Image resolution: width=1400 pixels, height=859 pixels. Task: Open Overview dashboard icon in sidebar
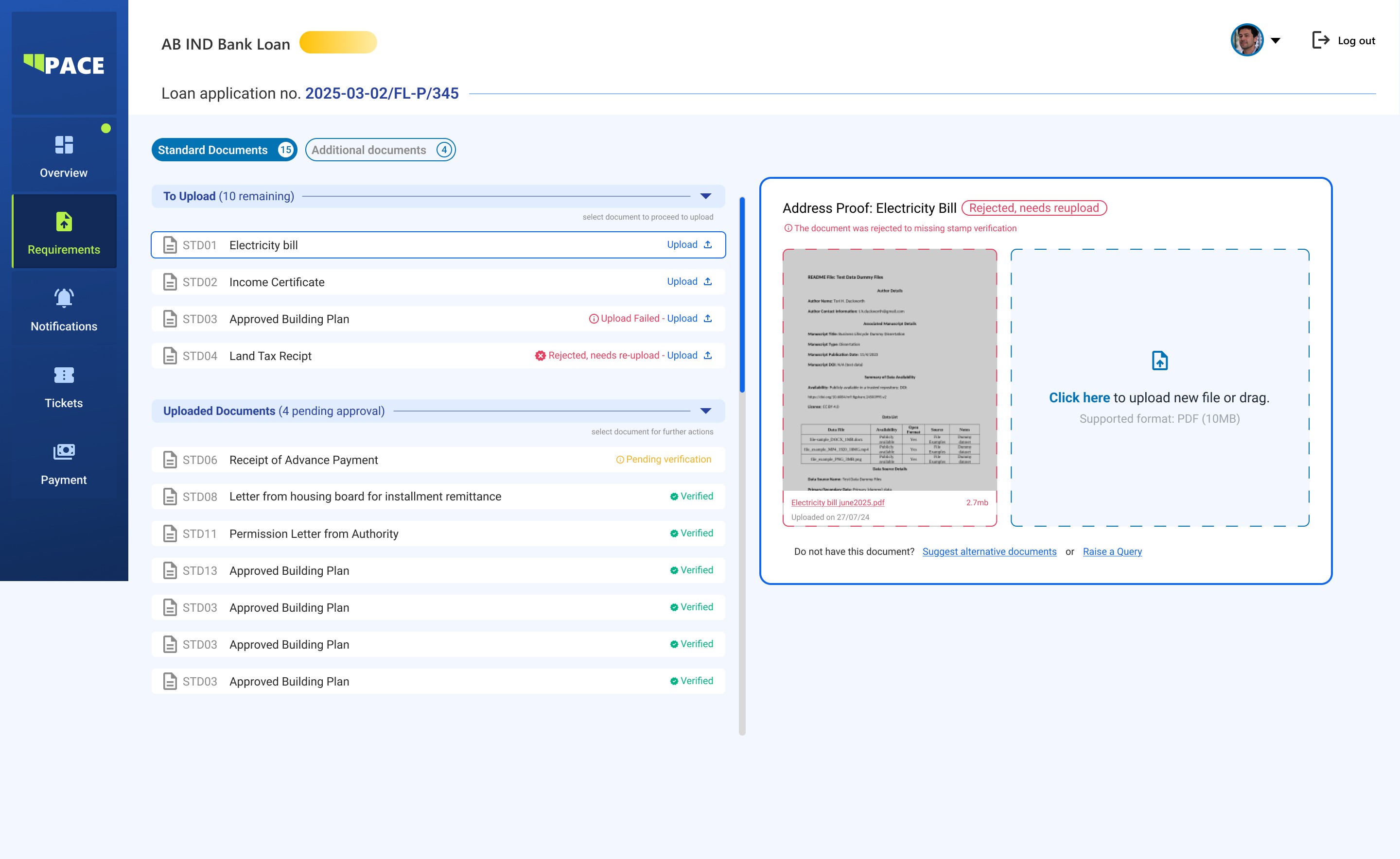[x=64, y=145]
